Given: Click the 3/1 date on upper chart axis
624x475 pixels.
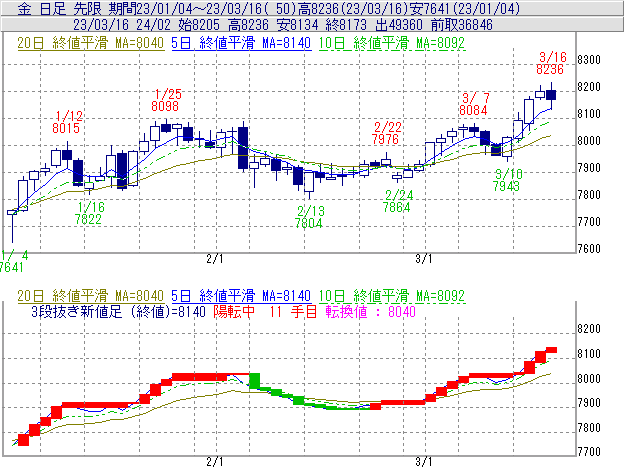Looking at the screenshot, I should point(424,259).
